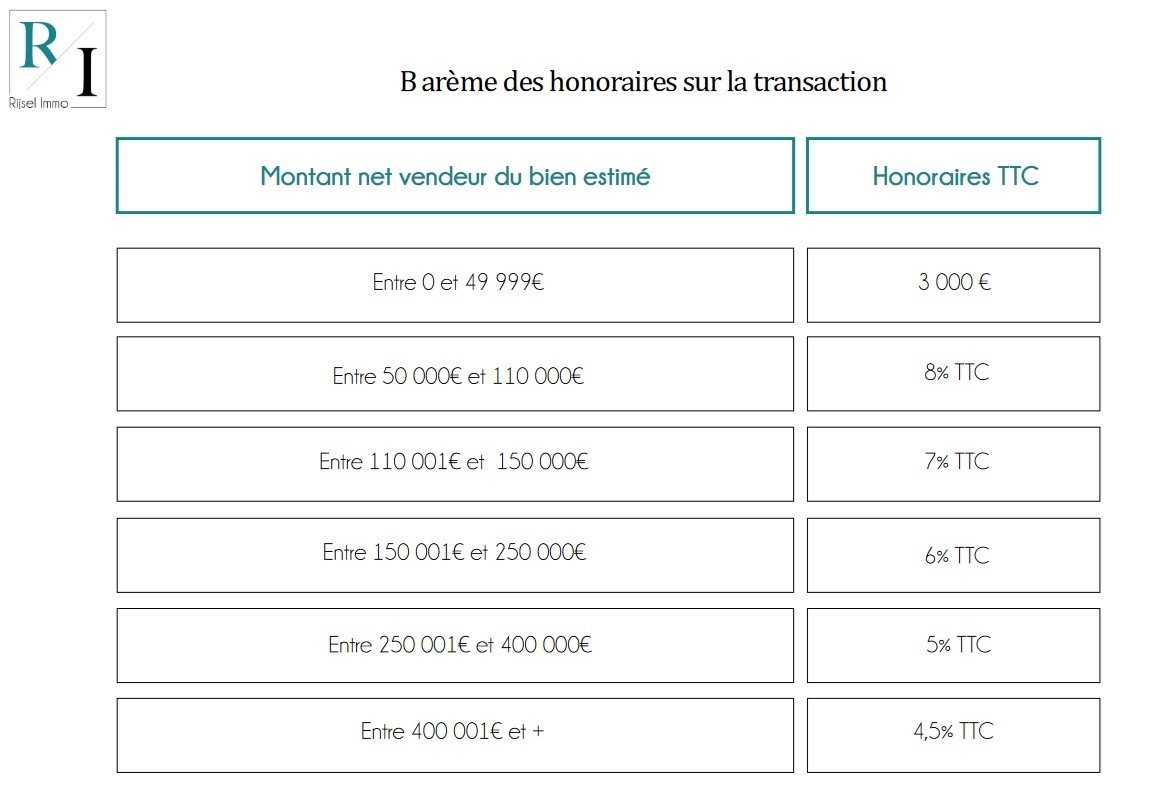The height and width of the screenshot is (788, 1171).
Task: Click the title 'Barème des honoraires sur la transaction'
Action: [643, 81]
